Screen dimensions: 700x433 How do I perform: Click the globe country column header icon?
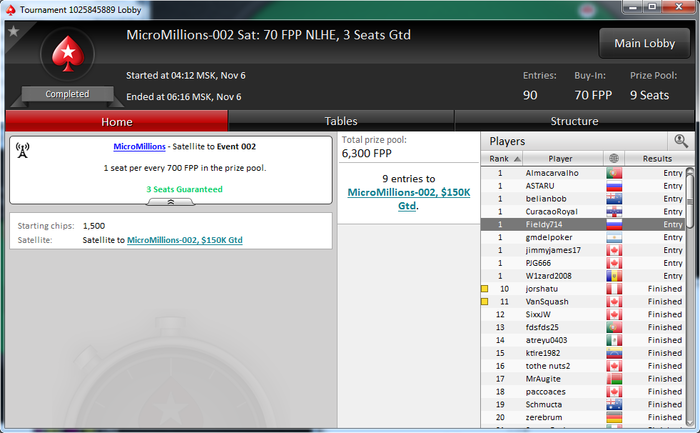pyautogui.click(x=614, y=158)
